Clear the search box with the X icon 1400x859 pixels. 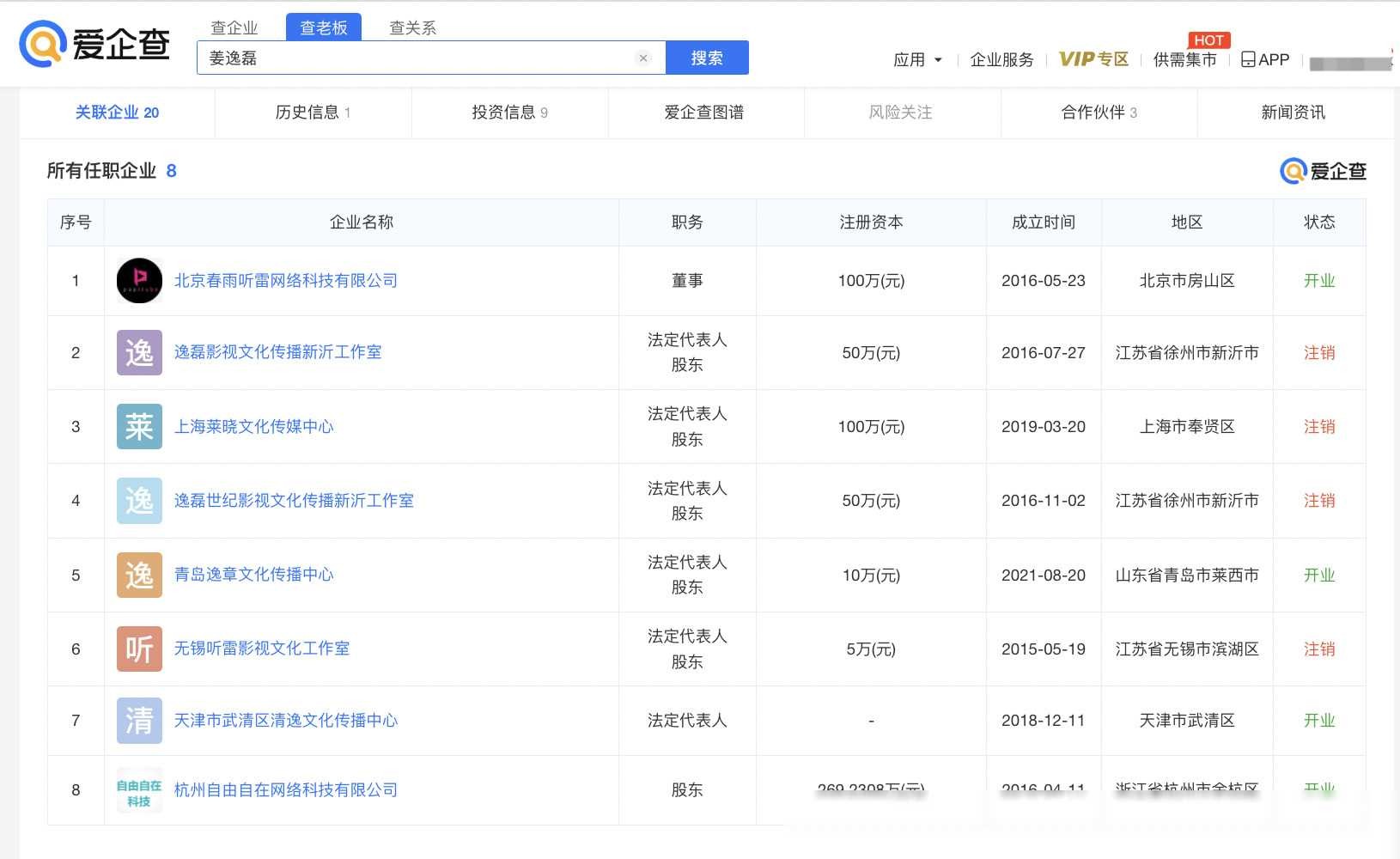coord(643,58)
